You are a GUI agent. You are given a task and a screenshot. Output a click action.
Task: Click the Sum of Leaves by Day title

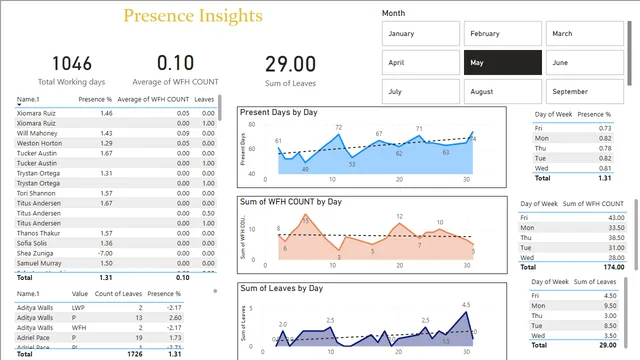coord(282,288)
